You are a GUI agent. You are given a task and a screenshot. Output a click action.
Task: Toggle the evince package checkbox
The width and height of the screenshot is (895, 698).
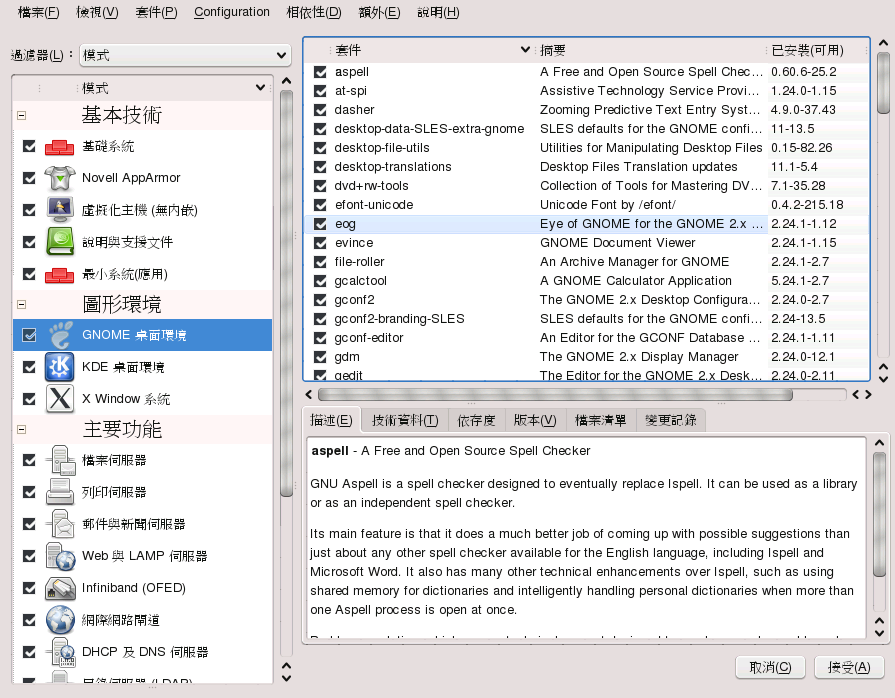pos(320,243)
